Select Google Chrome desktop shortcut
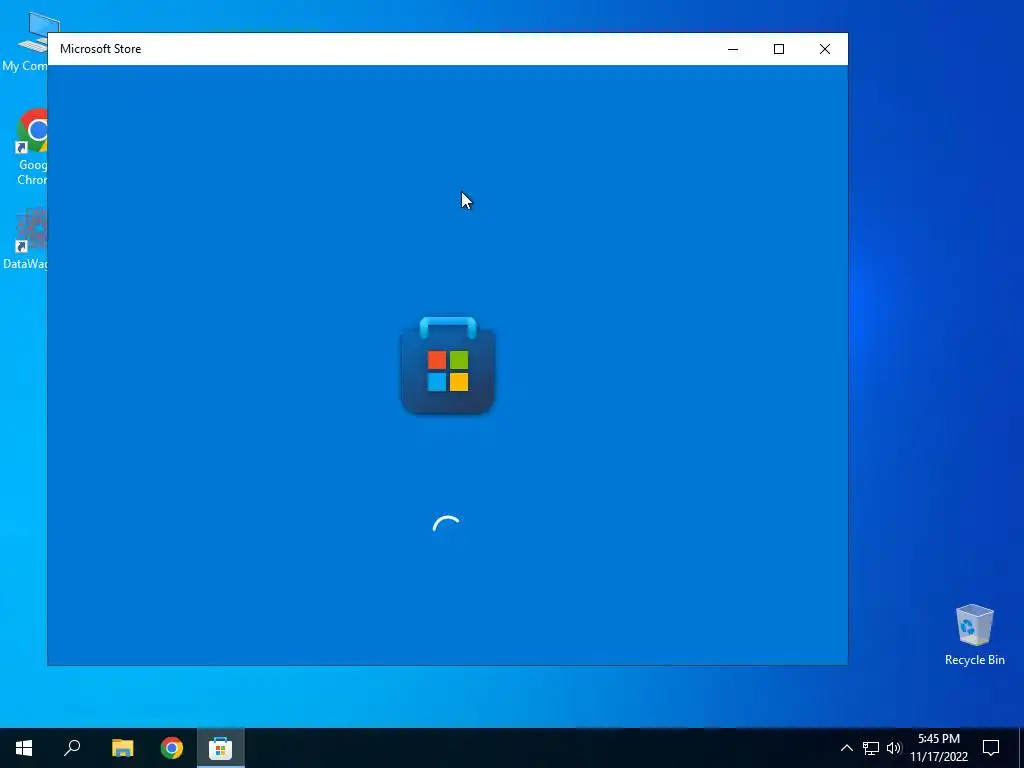Screen dimensions: 1024x768 tap(31, 147)
